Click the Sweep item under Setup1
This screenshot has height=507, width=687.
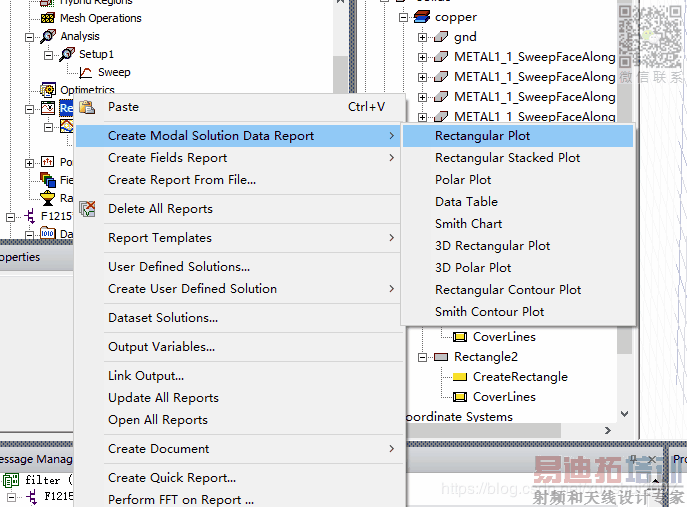[x=114, y=72]
